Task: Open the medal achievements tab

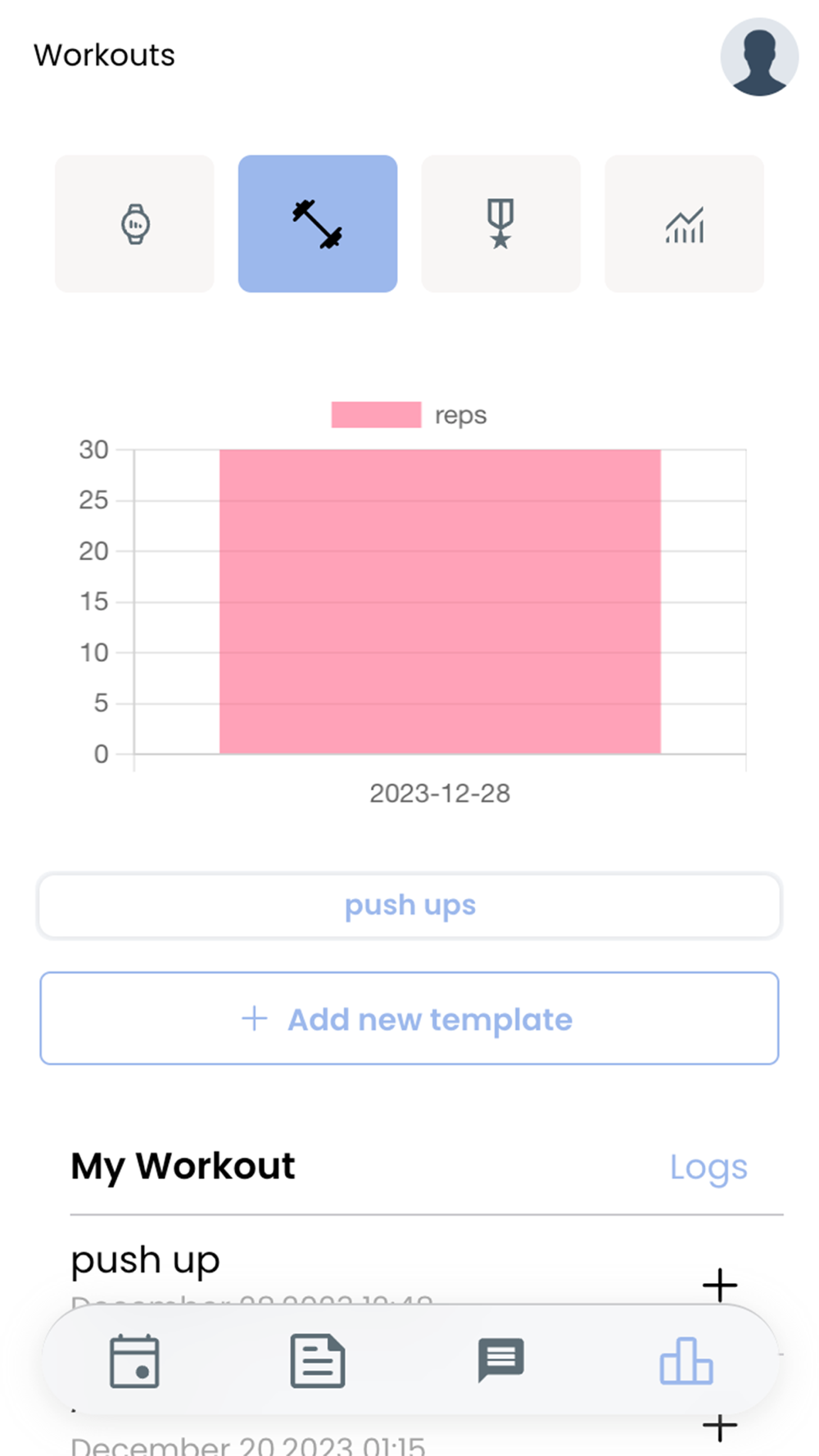Action: (500, 224)
